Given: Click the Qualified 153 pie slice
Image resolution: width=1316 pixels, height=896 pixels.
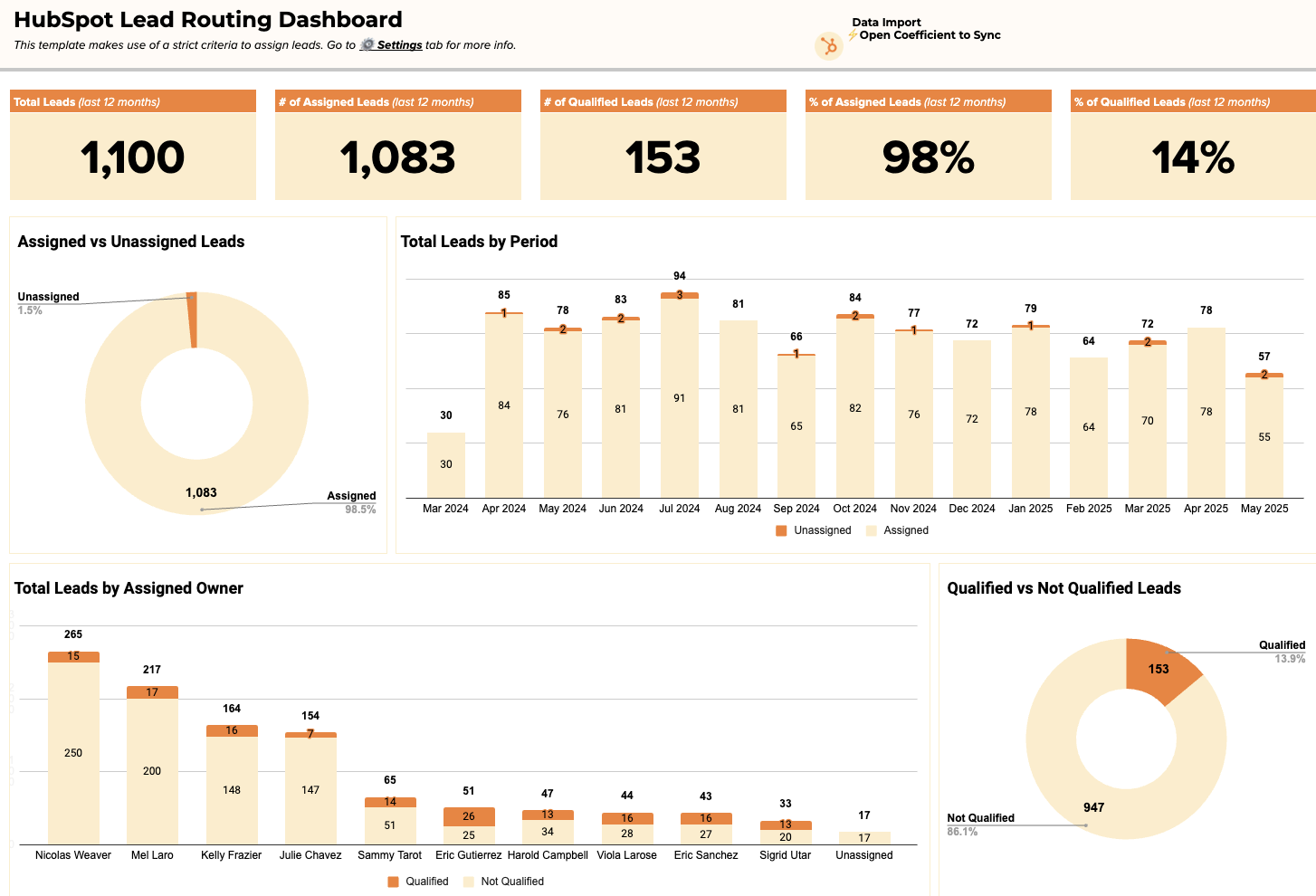Looking at the screenshot, I should point(1159,670).
